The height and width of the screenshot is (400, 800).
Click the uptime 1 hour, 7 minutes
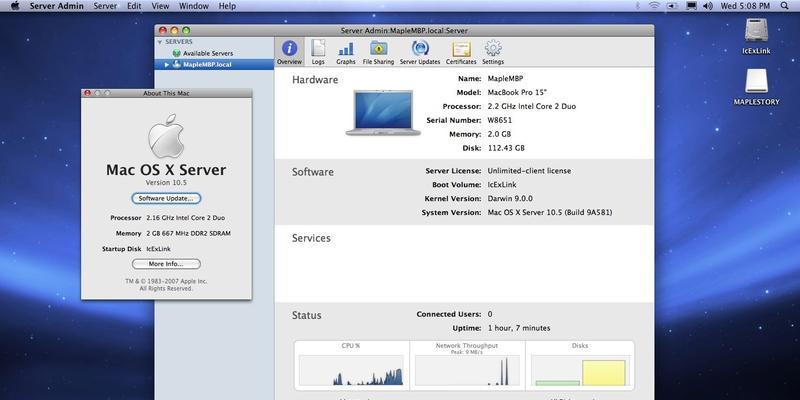519,328
